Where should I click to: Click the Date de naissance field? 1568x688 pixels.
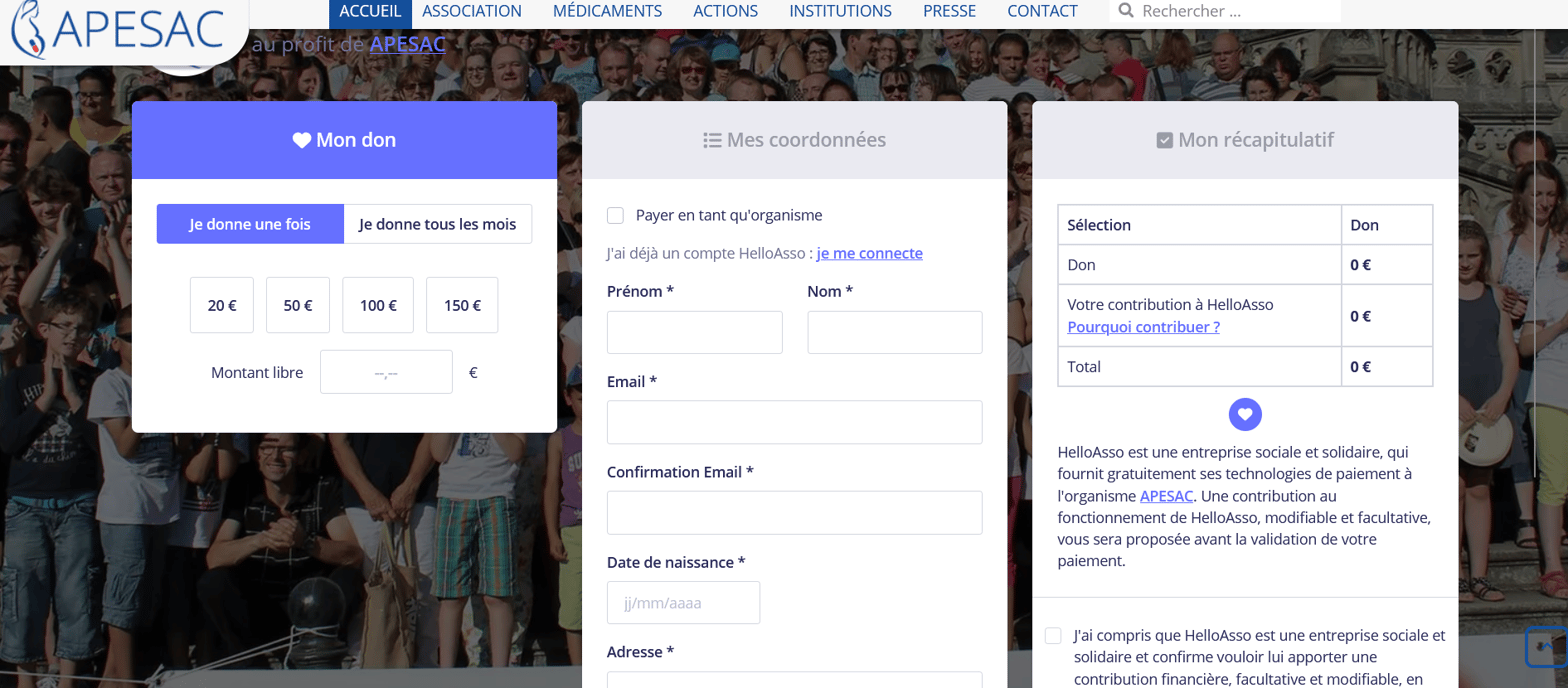coord(683,603)
